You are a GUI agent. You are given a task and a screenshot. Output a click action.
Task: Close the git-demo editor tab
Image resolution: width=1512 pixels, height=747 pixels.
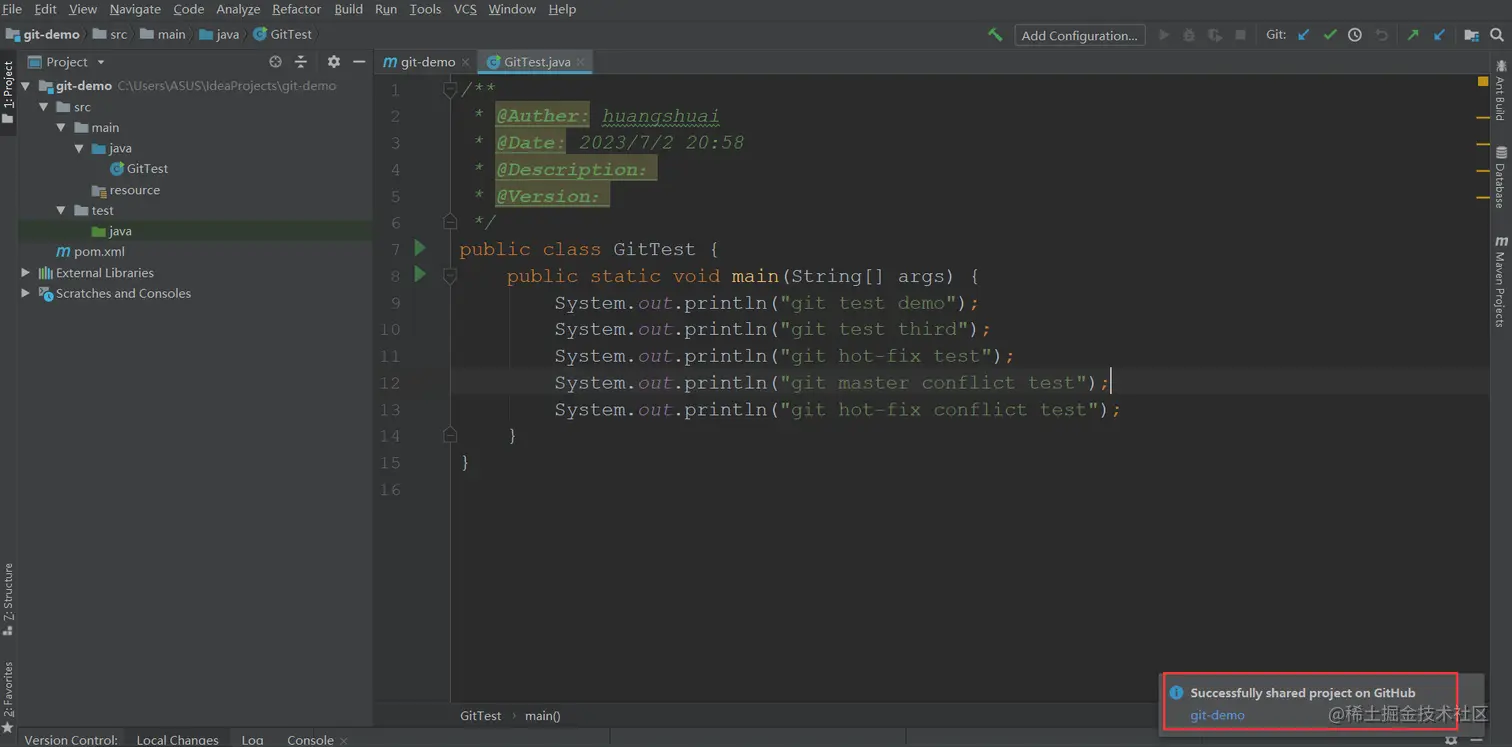pyautogui.click(x=465, y=62)
